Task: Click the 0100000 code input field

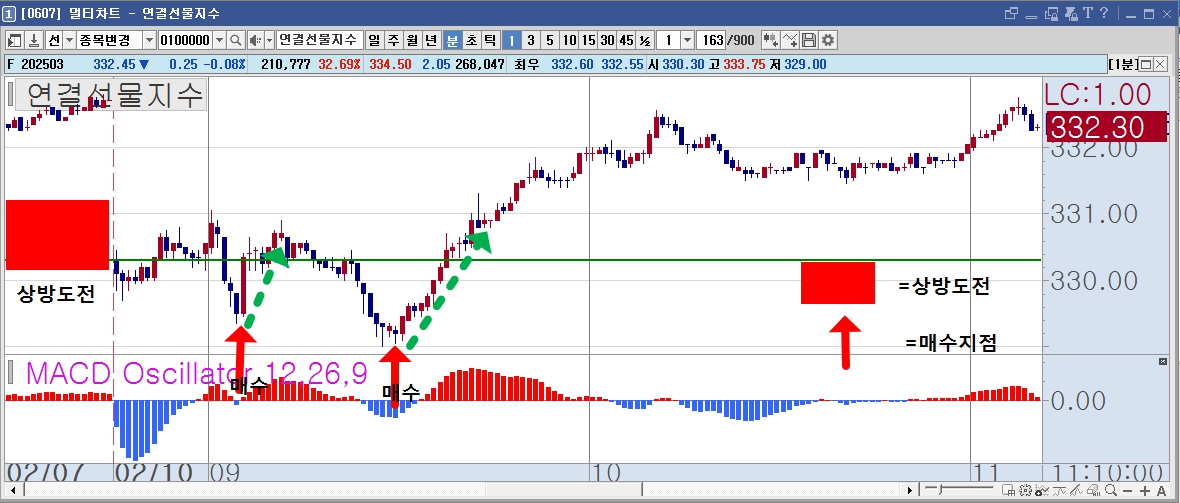Action: [185, 40]
